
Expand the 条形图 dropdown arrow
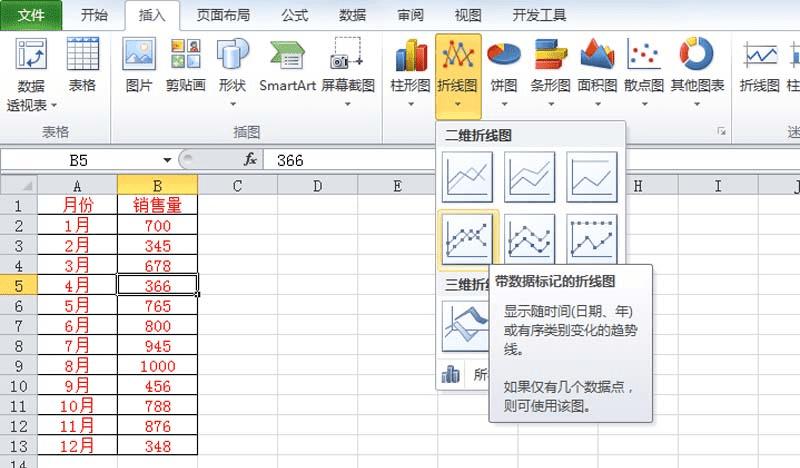point(551,104)
